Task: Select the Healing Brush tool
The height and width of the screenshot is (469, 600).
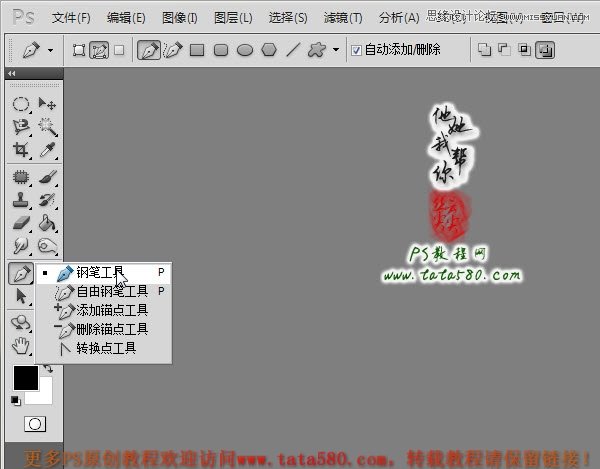Action: click(x=21, y=177)
